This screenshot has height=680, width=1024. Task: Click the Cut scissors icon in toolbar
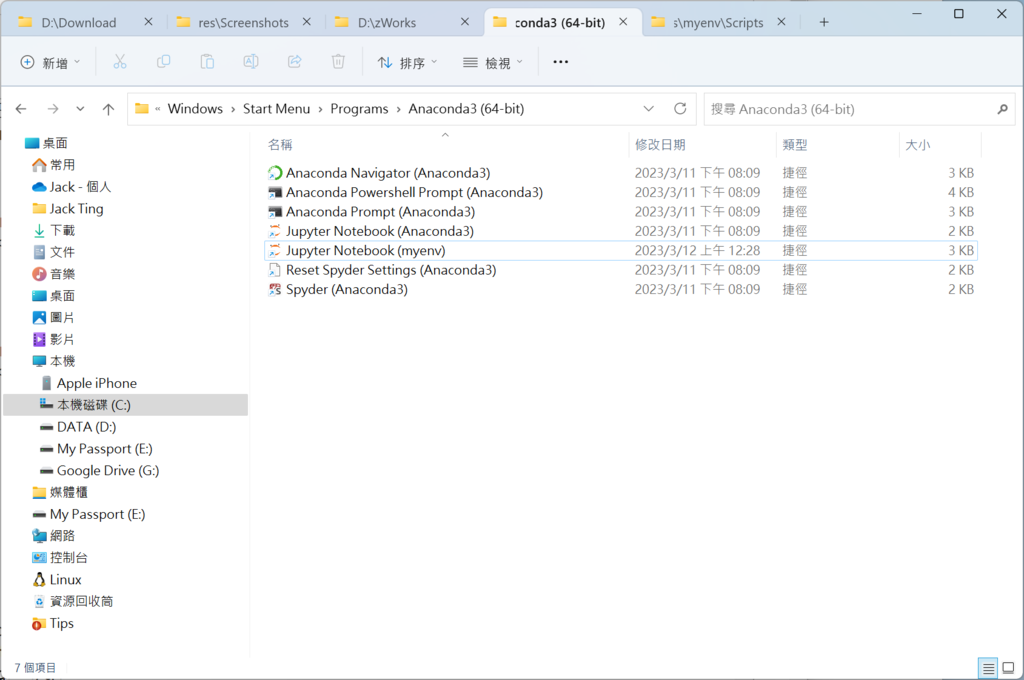120,62
